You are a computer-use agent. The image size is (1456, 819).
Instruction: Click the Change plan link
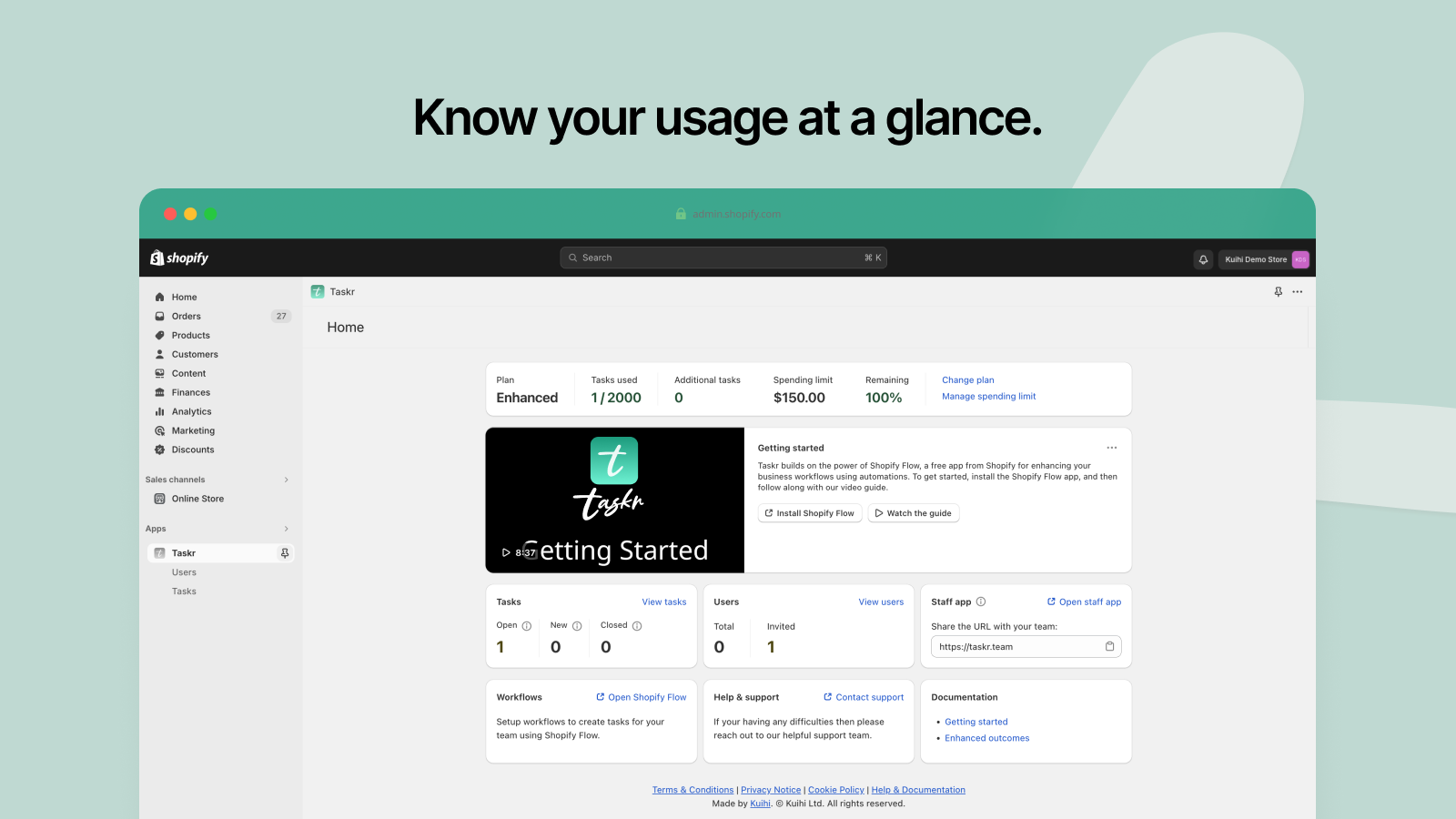coord(968,380)
